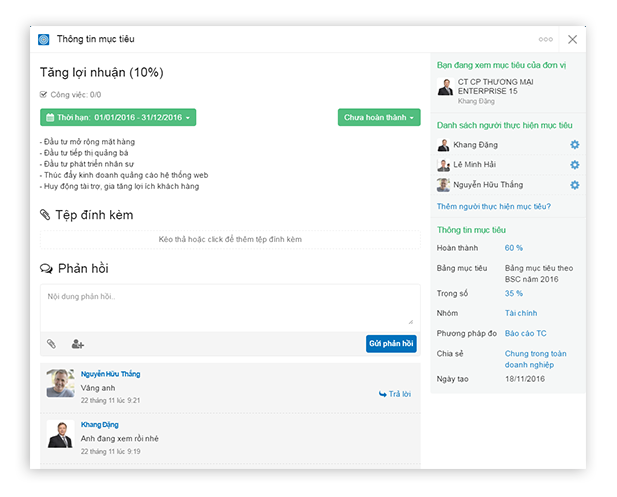Open the Báo cáo TC measurement method link

tap(525, 333)
